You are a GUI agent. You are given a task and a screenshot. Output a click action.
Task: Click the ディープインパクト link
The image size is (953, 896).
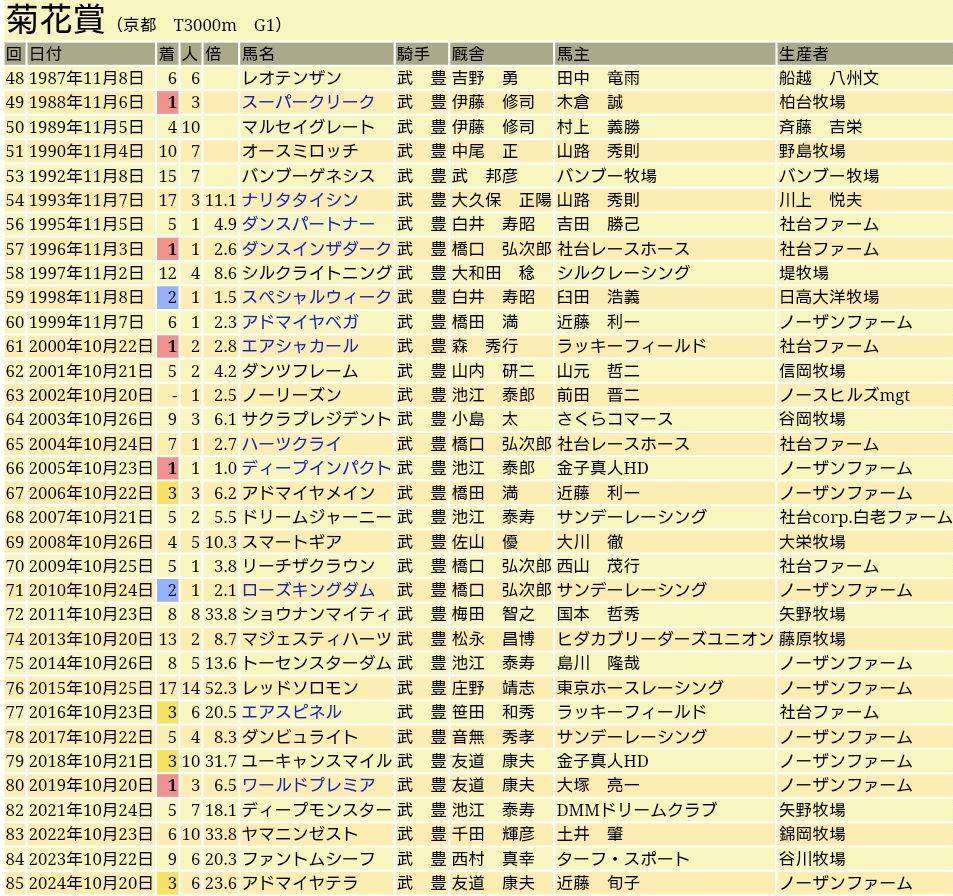tap(316, 468)
